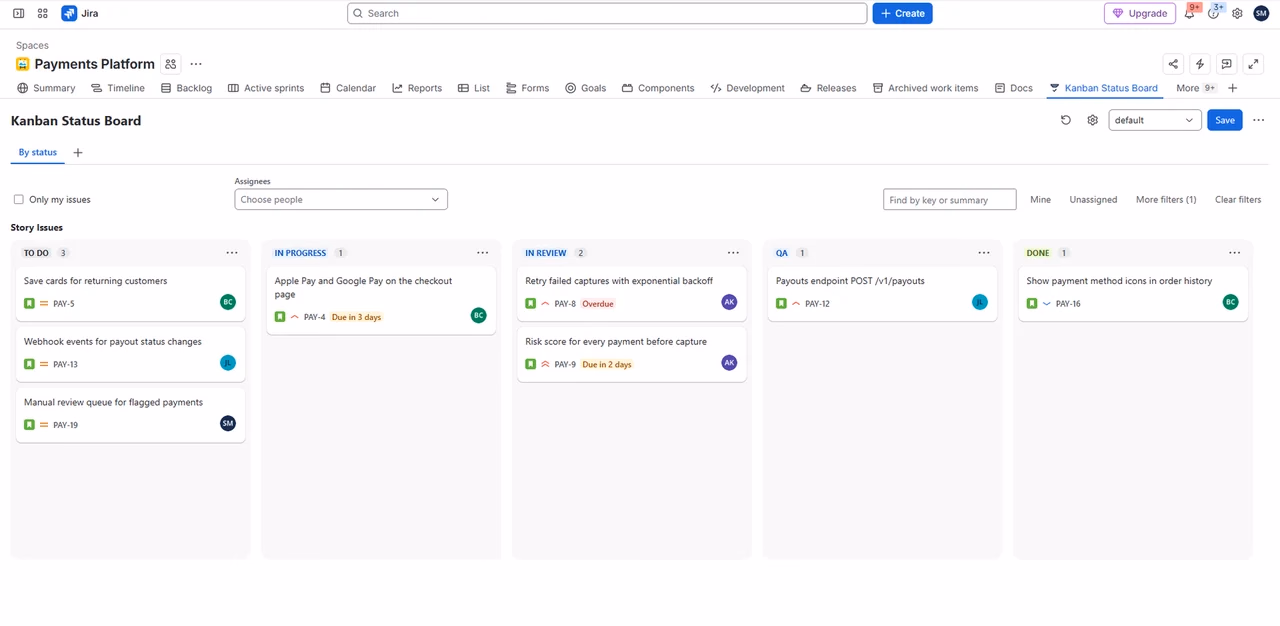Screen dimensions: 1280x626
Task: Open the board settings gear near default
Action: [x=1093, y=120]
